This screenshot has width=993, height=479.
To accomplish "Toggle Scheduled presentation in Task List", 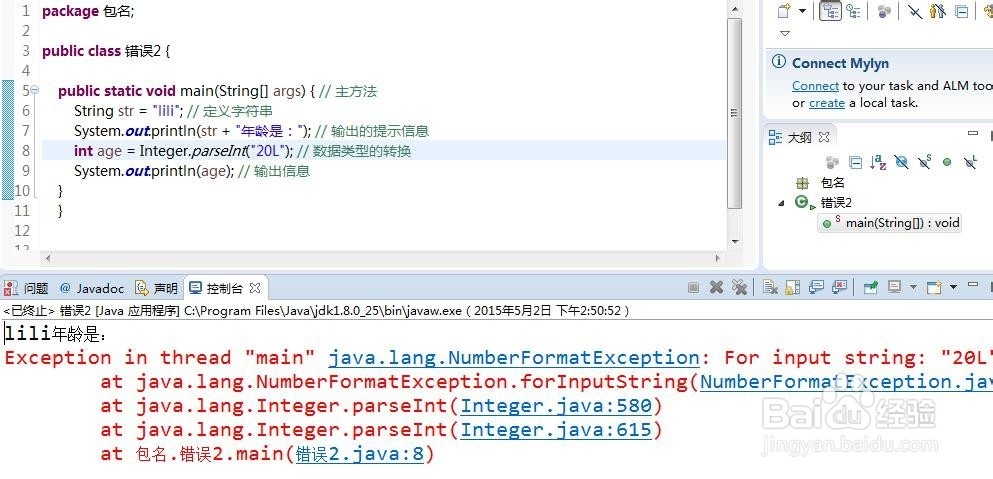I will click(x=854, y=11).
